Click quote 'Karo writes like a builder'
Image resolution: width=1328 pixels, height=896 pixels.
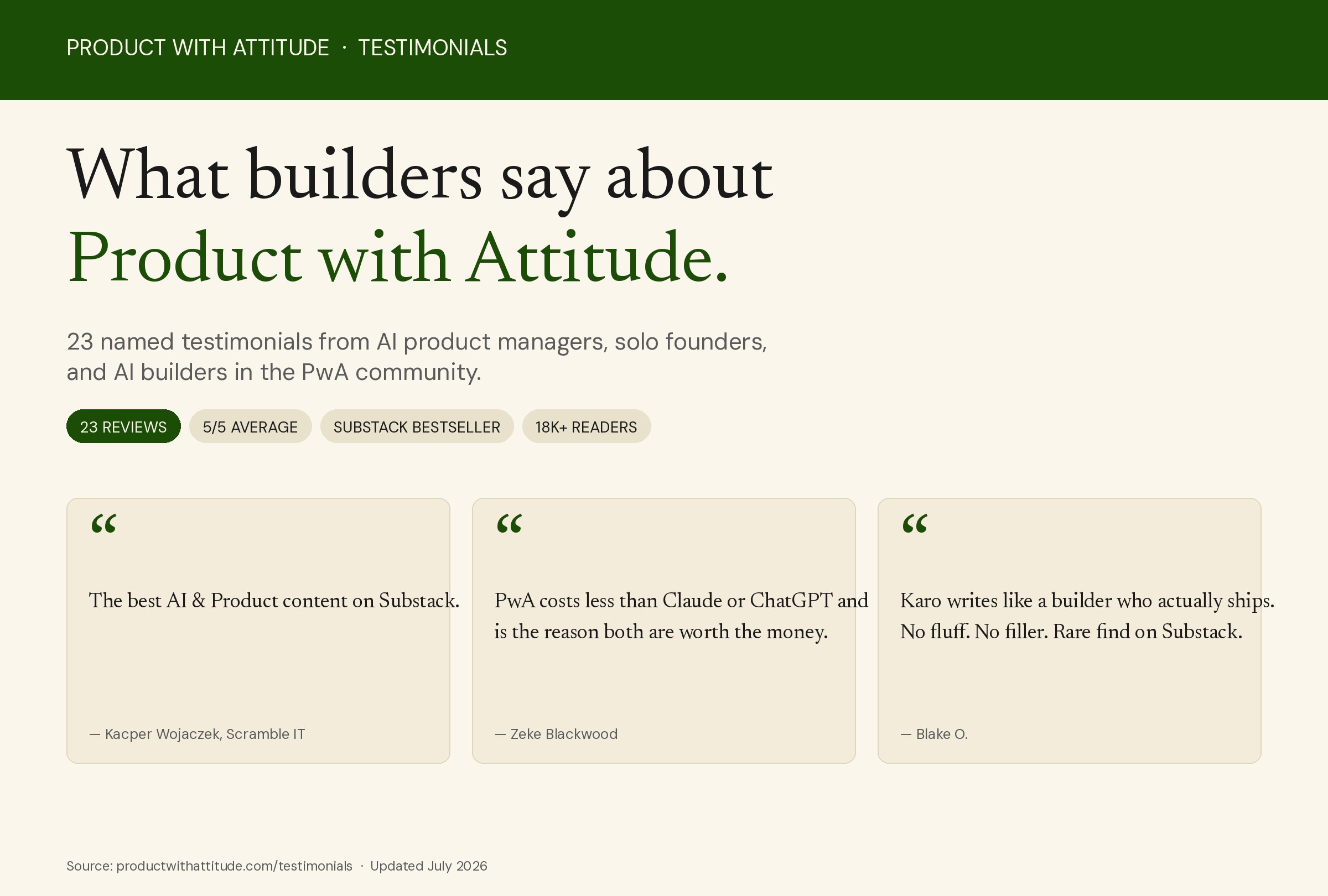[x=1087, y=616]
